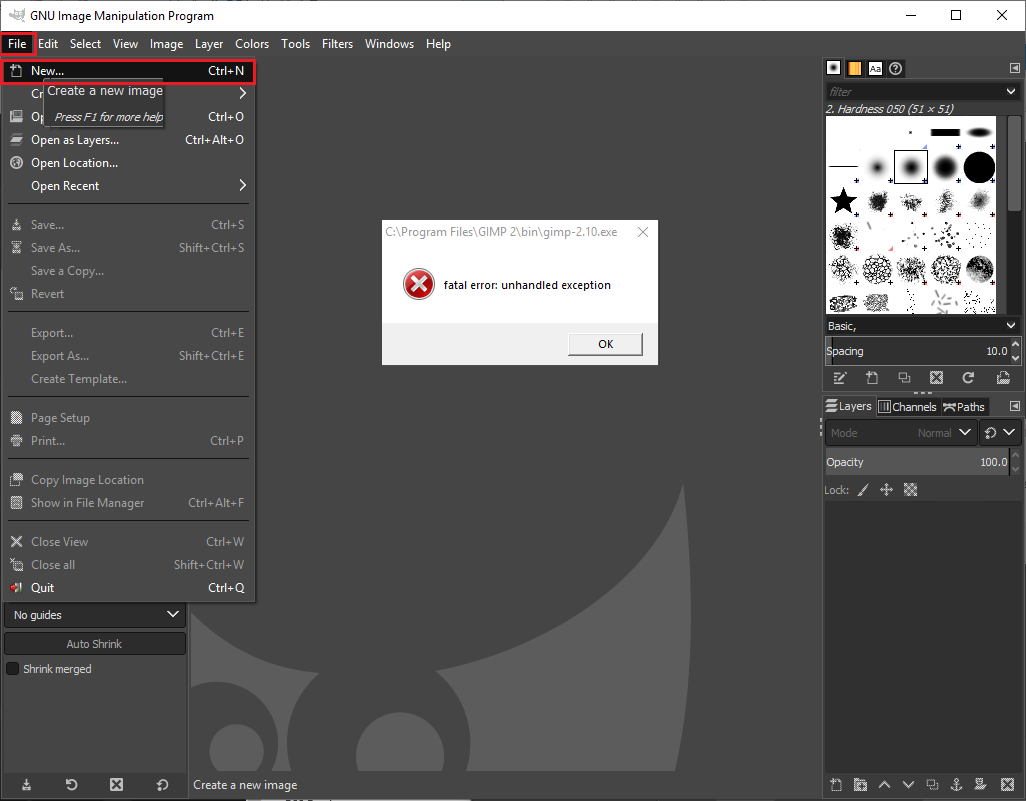The height and width of the screenshot is (801, 1026).
Task: Open the layer mode group switch dropdown
Action: point(1000,433)
